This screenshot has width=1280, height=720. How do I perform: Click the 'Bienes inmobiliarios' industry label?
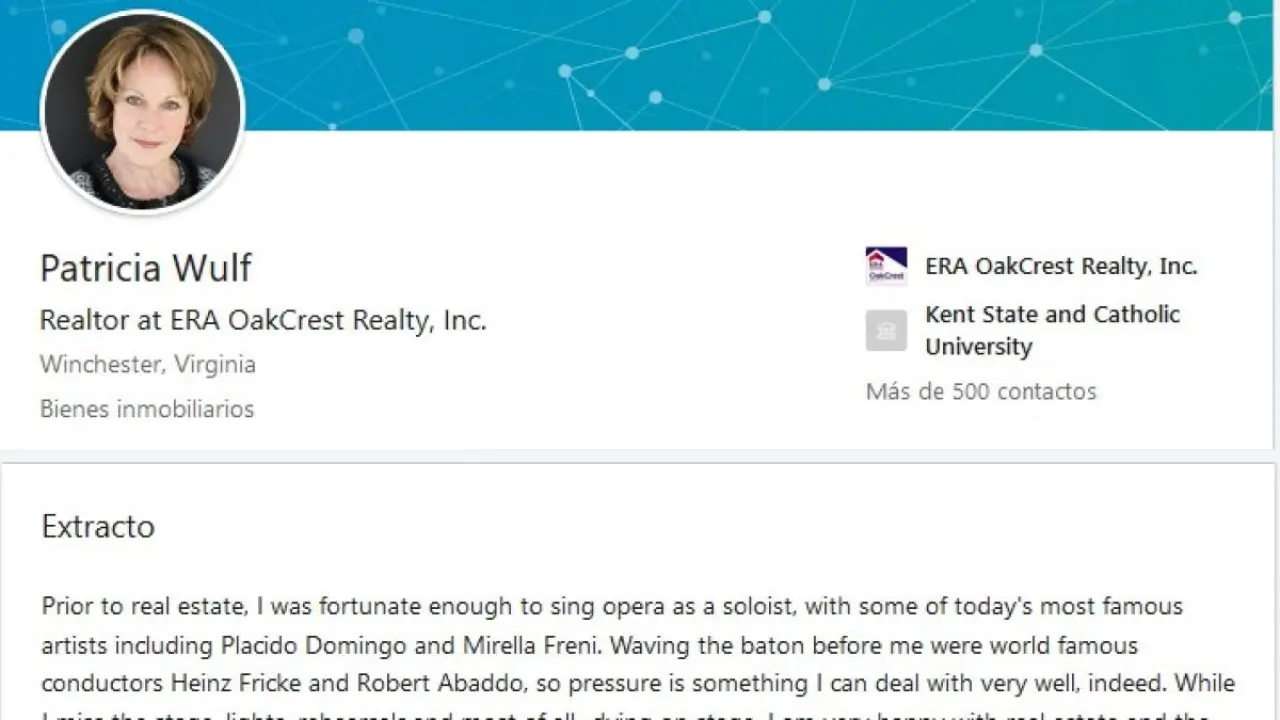click(147, 409)
